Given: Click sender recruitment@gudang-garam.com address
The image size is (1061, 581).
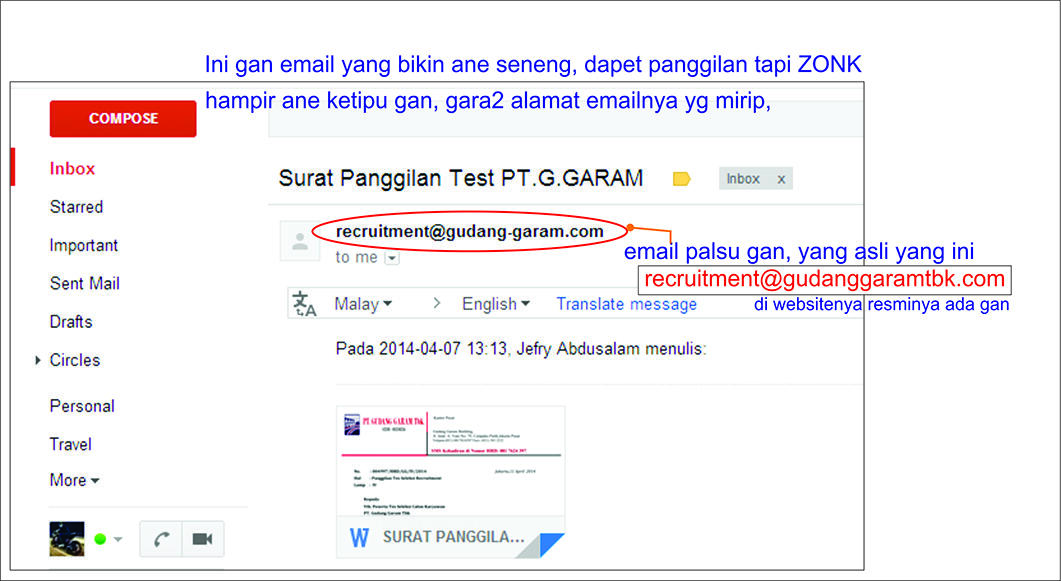Looking at the screenshot, I should 470,232.
